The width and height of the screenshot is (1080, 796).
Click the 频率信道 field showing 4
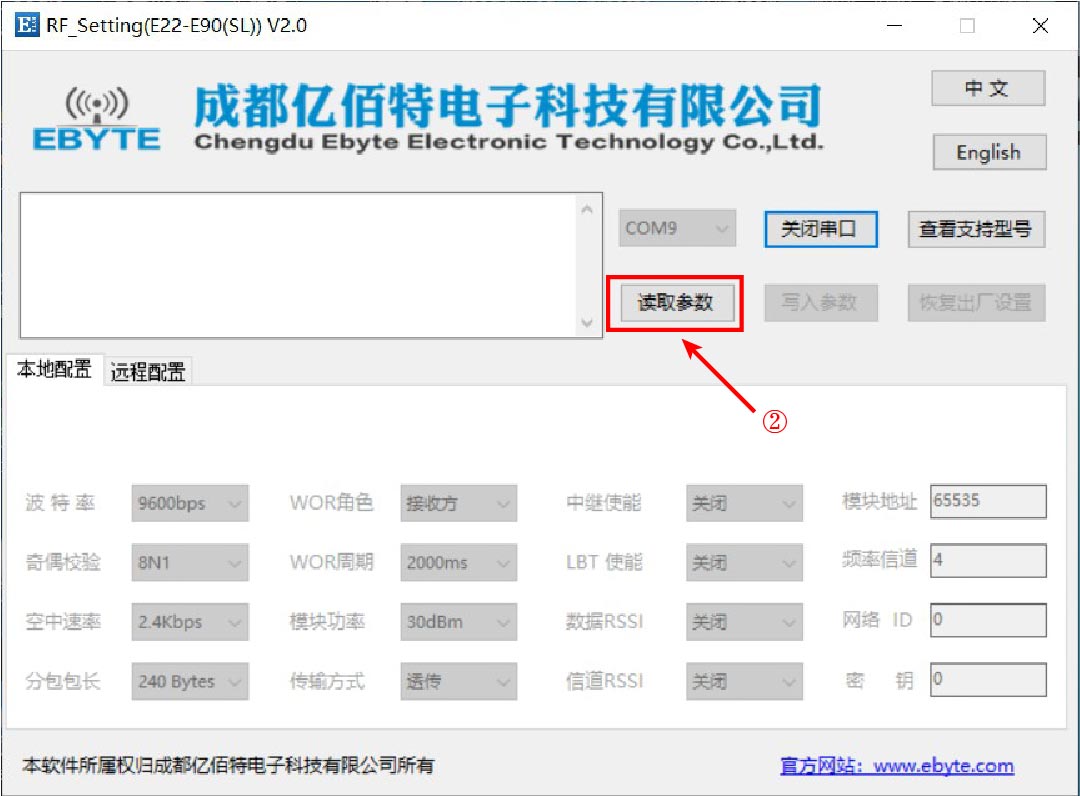(x=988, y=561)
